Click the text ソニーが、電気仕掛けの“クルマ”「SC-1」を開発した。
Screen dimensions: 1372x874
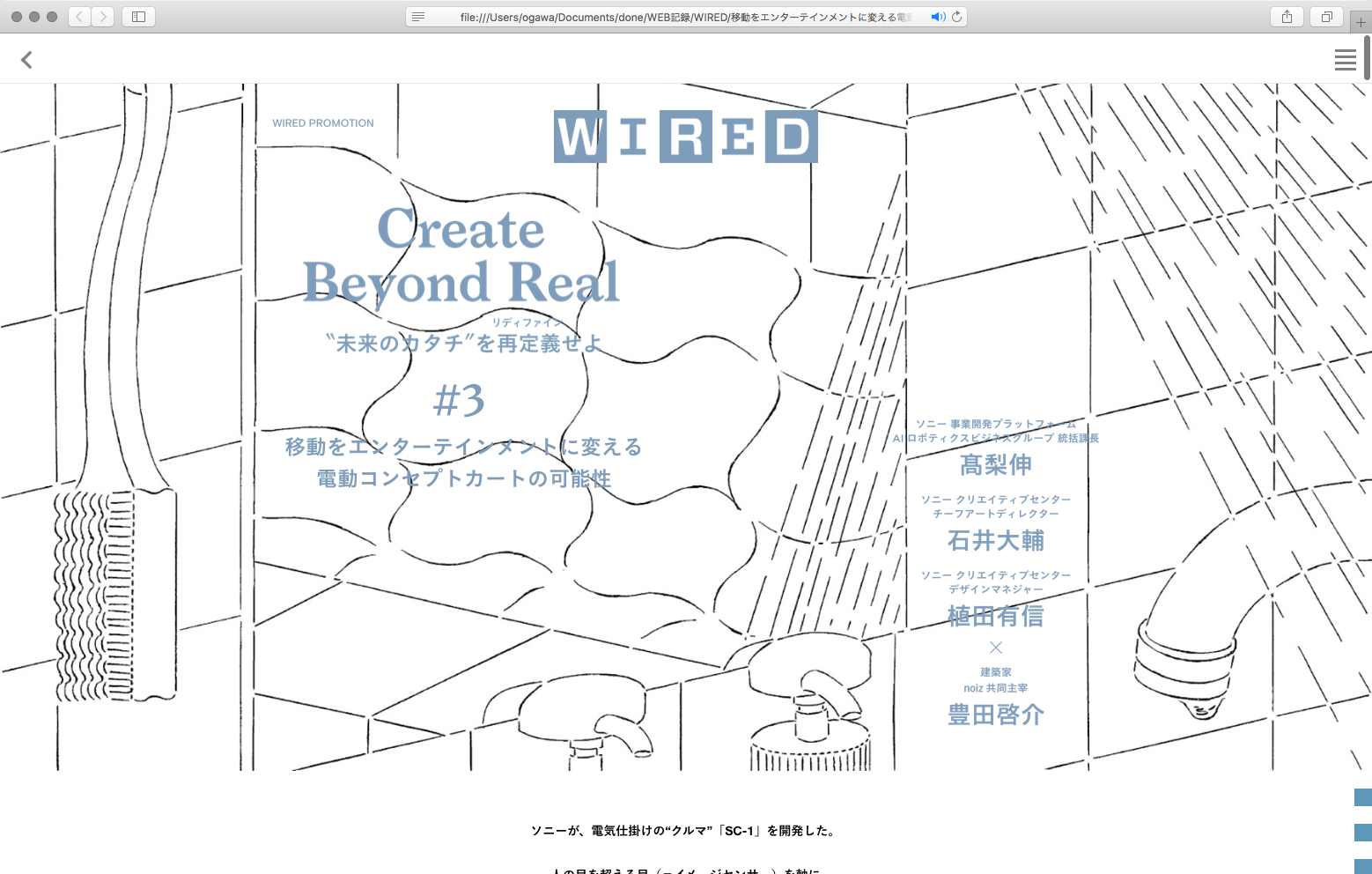pyautogui.click(x=684, y=831)
